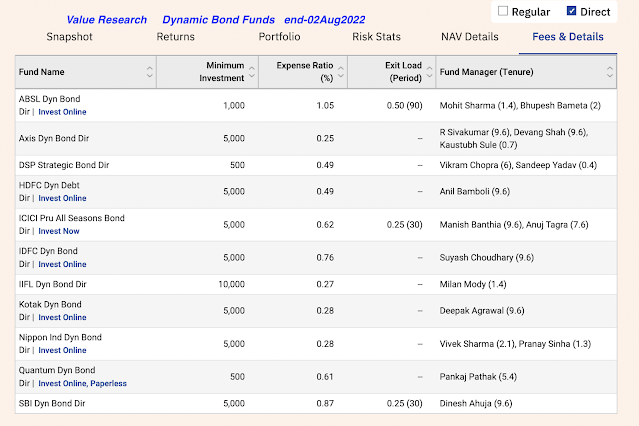Open the Returns tab

click(176, 37)
